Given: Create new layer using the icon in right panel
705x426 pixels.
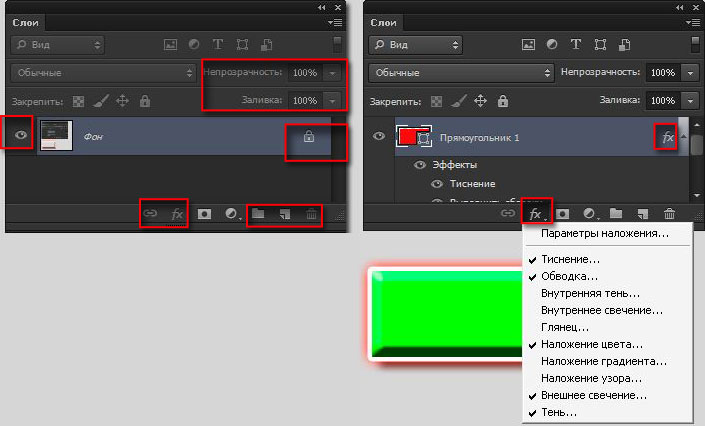Looking at the screenshot, I should coord(643,213).
